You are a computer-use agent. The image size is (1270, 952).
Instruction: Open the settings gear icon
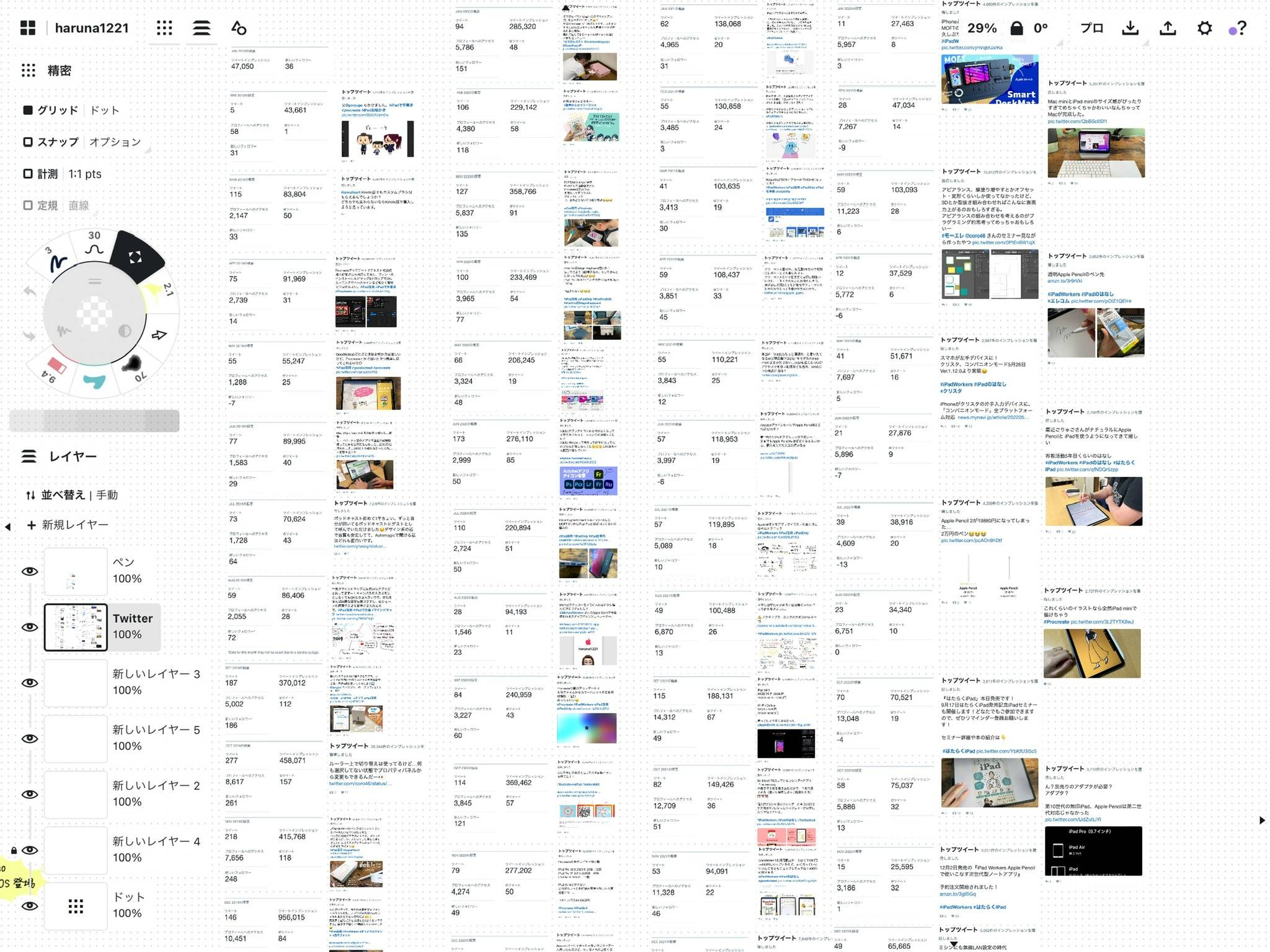(x=1204, y=28)
